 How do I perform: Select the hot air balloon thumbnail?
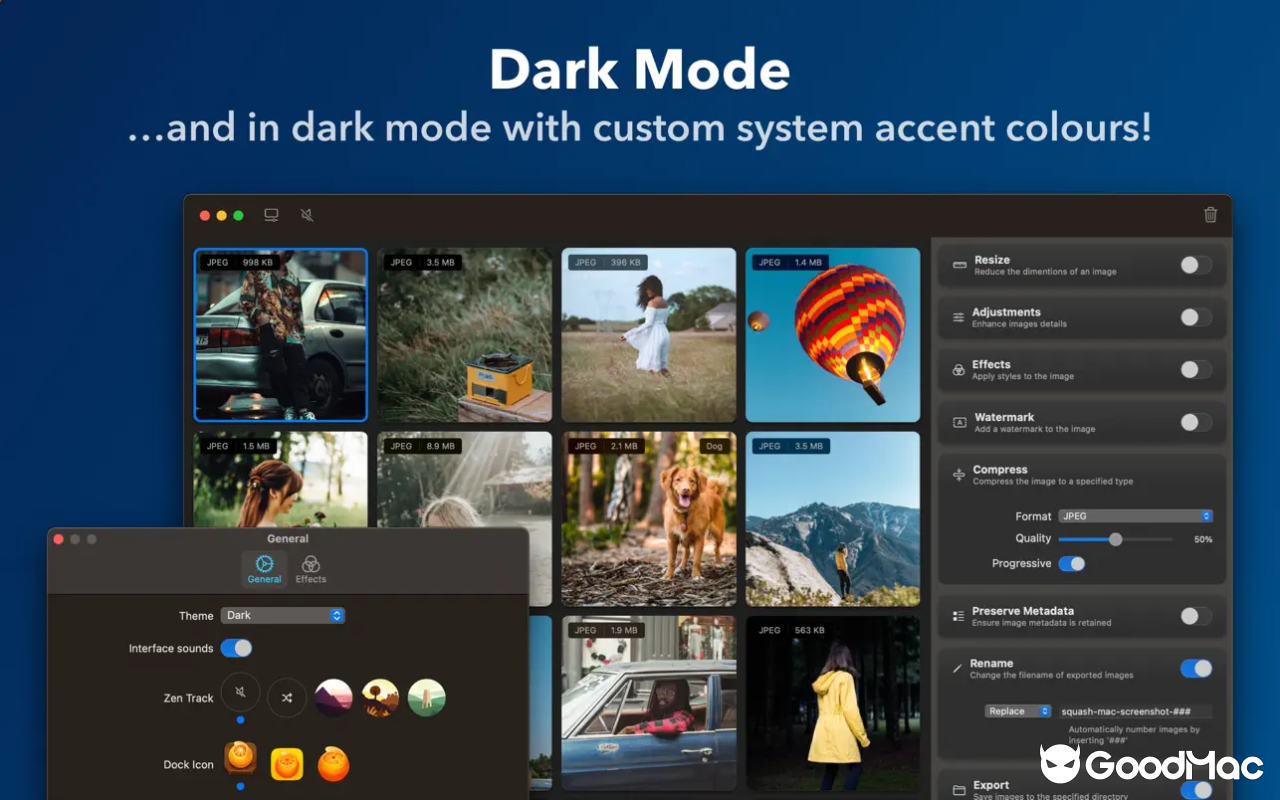point(832,335)
